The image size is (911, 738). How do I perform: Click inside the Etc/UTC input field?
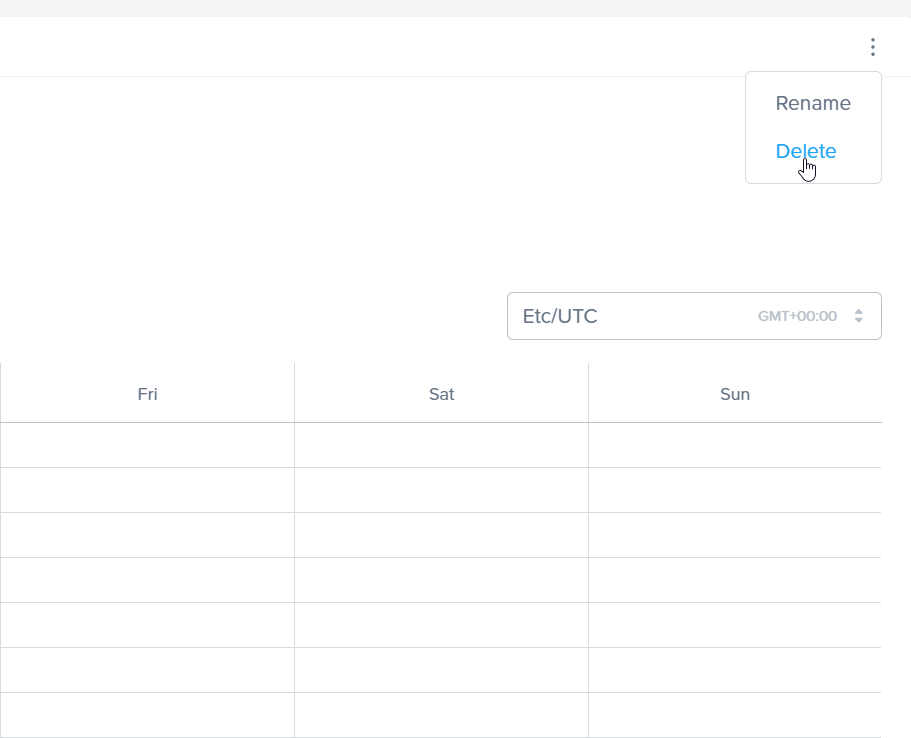pyautogui.click(x=600, y=315)
